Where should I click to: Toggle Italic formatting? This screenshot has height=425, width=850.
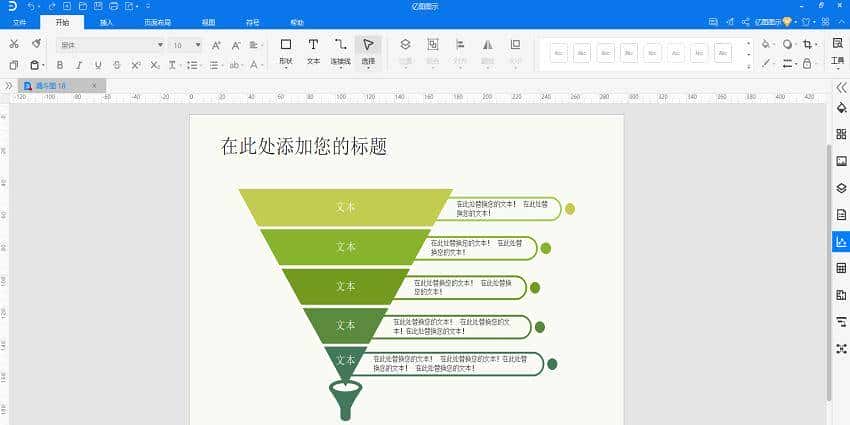[79, 65]
